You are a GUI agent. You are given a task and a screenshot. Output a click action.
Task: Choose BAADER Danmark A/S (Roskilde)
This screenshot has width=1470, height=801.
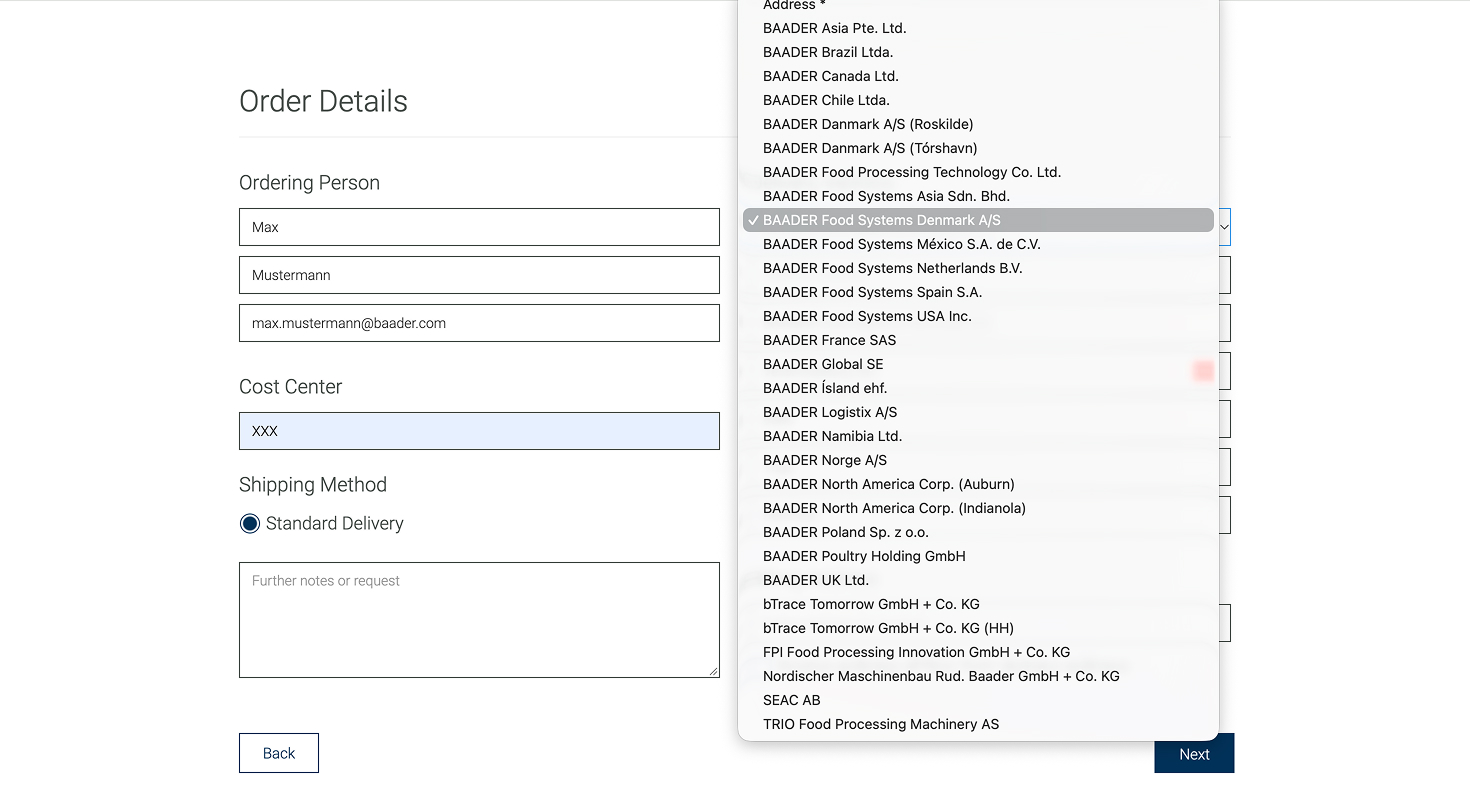[x=978, y=124]
